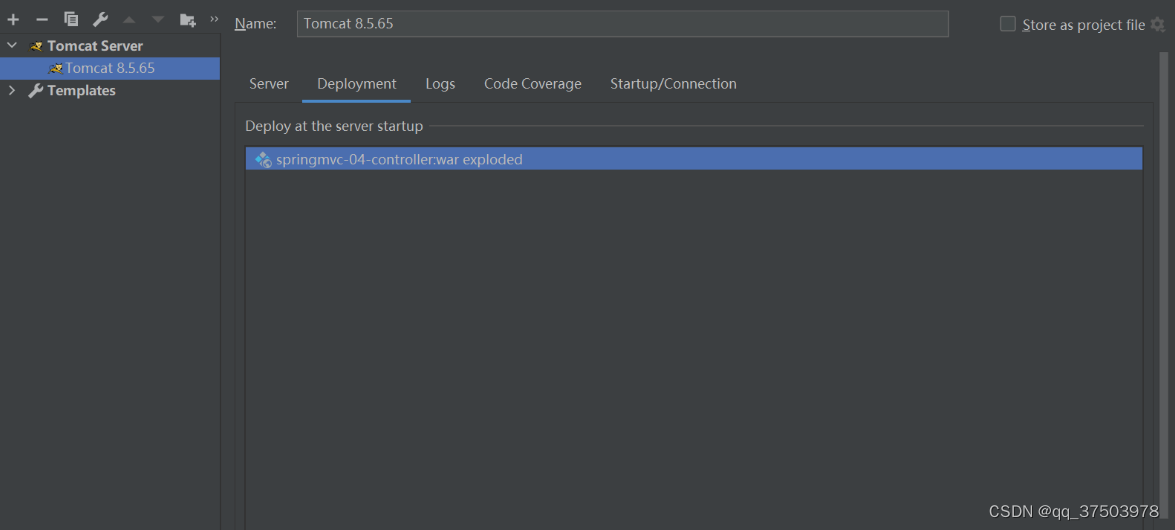
Task: Select springmvc-04-controller:war exploded artifact
Action: pyautogui.click(x=694, y=159)
